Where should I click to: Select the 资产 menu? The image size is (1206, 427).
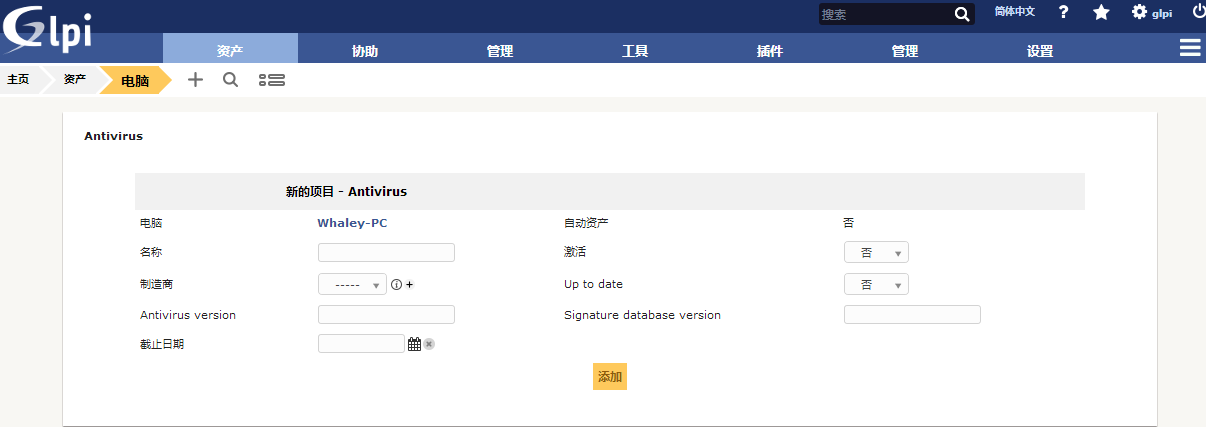pyautogui.click(x=230, y=51)
